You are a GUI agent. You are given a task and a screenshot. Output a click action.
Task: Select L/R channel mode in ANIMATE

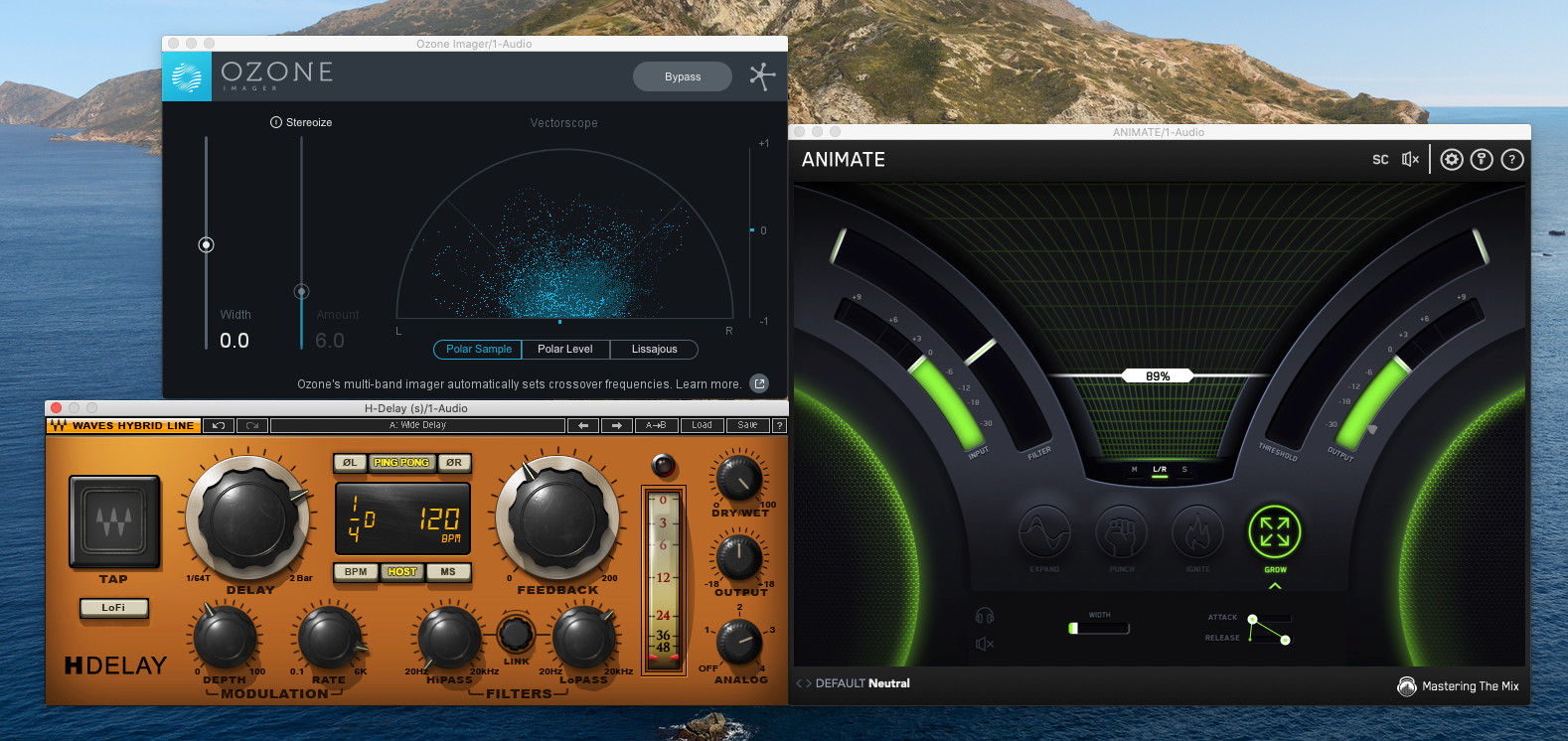click(x=1160, y=470)
